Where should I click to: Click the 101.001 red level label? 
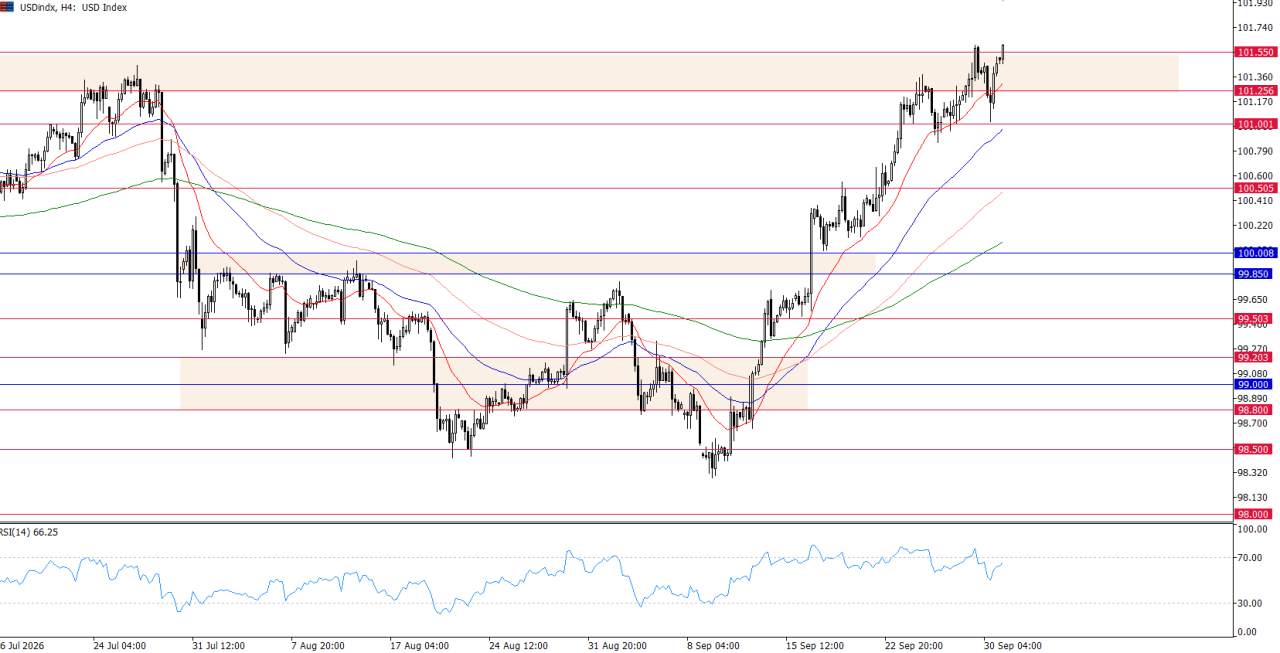click(1254, 124)
